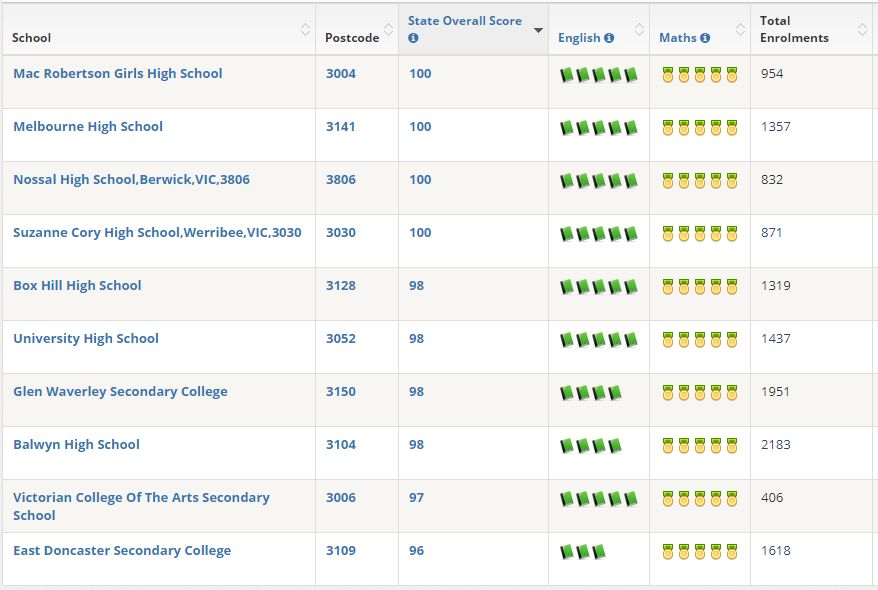Sort table by Postcode column arrows
This screenshot has width=878, height=590.
point(388,29)
